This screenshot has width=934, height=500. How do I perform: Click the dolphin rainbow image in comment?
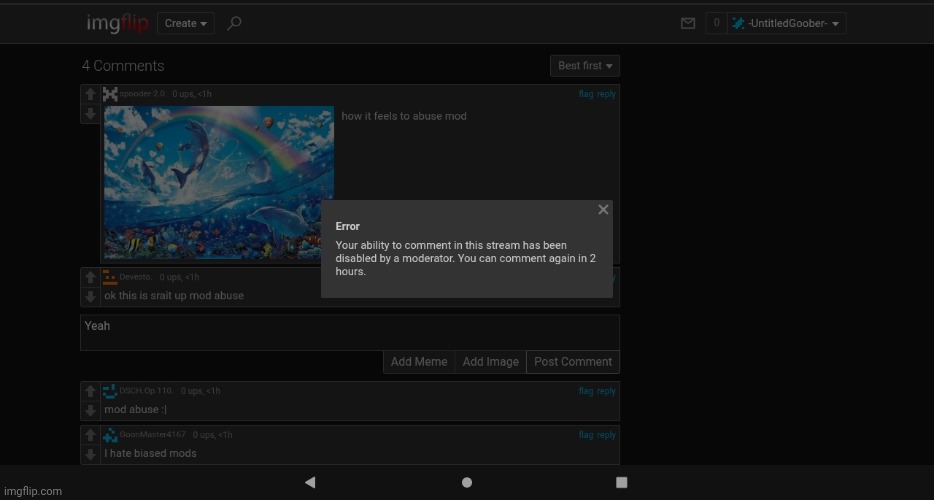coord(219,183)
